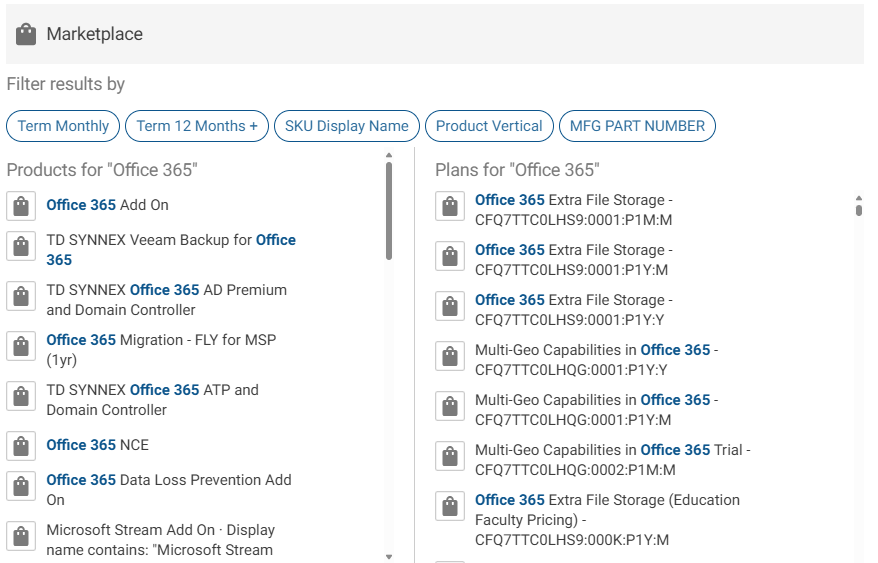Click bag icon for Multi-Geo Capabilities P1Y:Y plan
Screen dimensions: 878x563
(450, 356)
